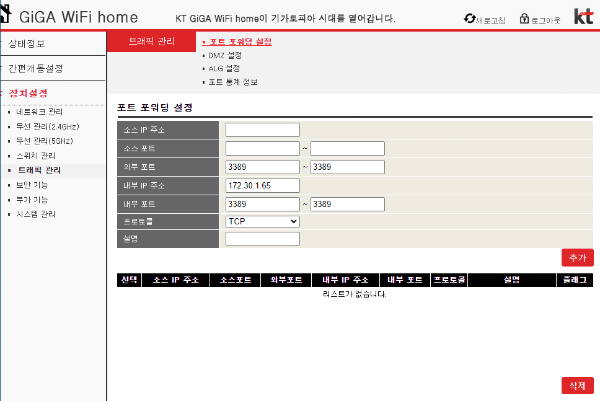The height and width of the screenshot is (401, 600).
Task: Select 무선 관리(2.4GHz) menu item
Action: (47, 126)
